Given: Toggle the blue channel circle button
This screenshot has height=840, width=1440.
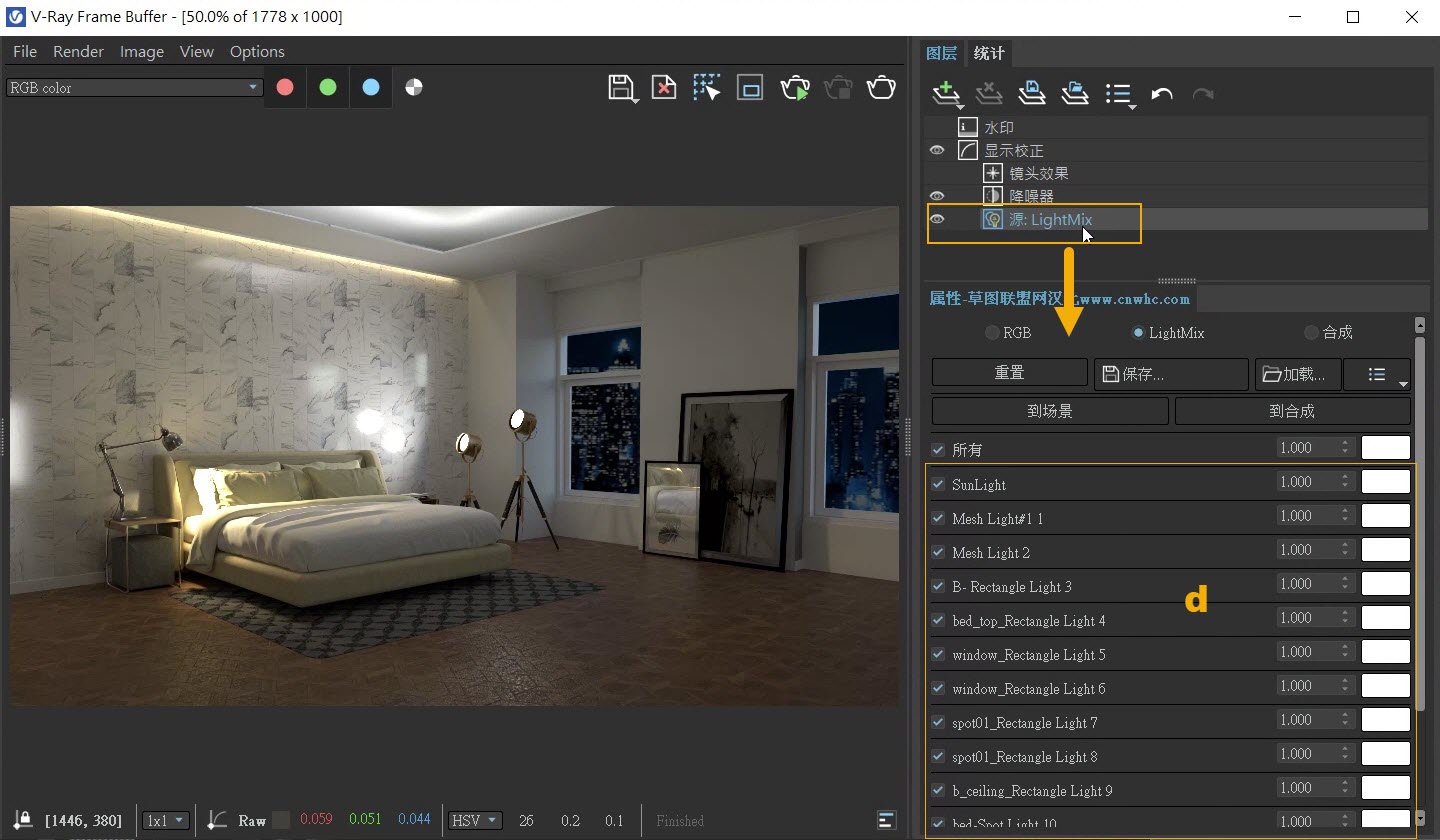Looking at the screenshot, I should click(371, 88).
